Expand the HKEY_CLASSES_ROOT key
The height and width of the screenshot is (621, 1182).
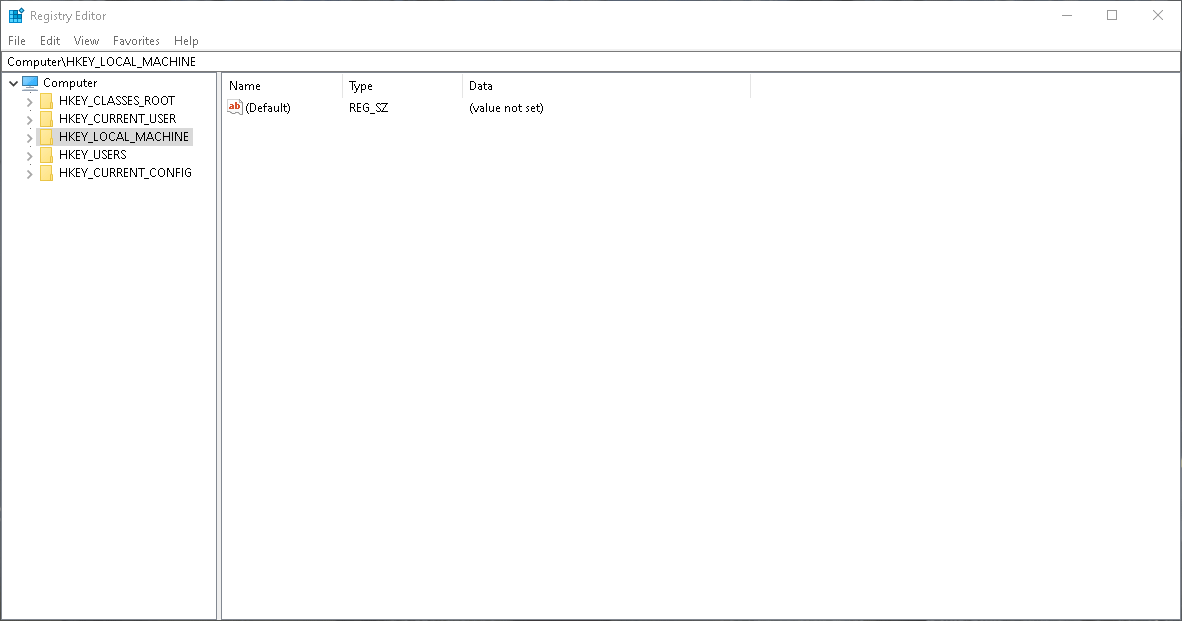point(29,102)
